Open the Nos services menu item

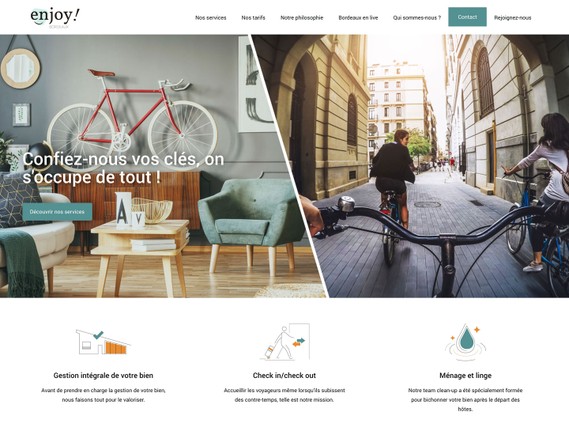coord(211,17)
